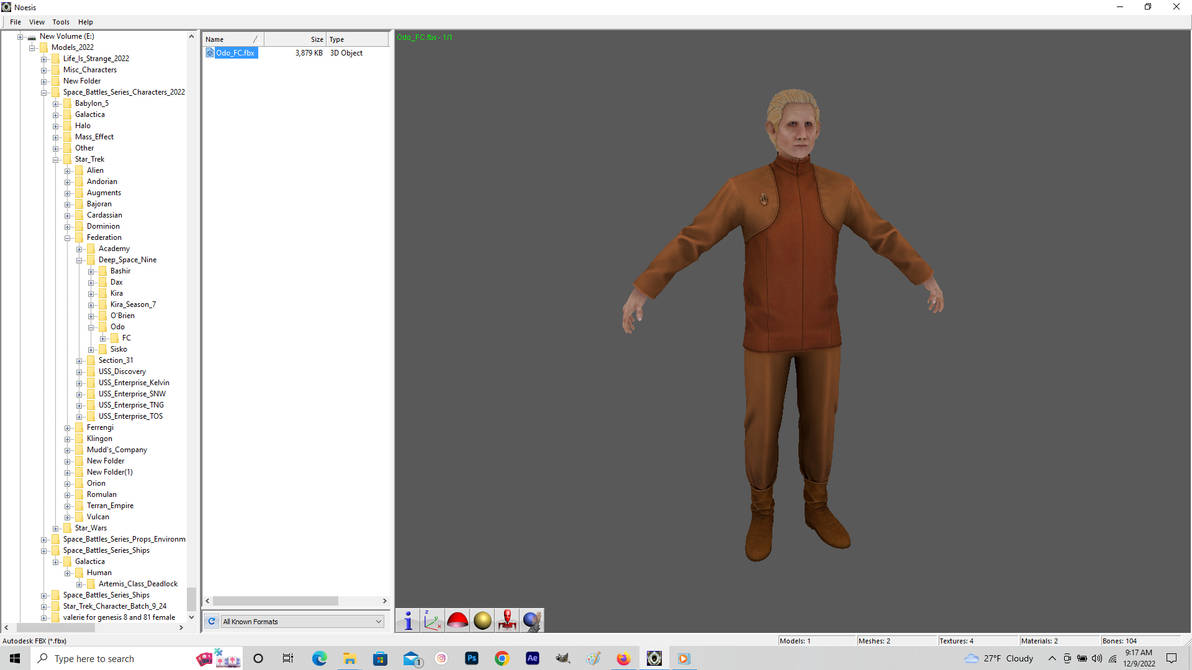The height and width of the screenshot is (670, 1192).
Task: Open the Mail app on the taskbar
Action: 411,659
